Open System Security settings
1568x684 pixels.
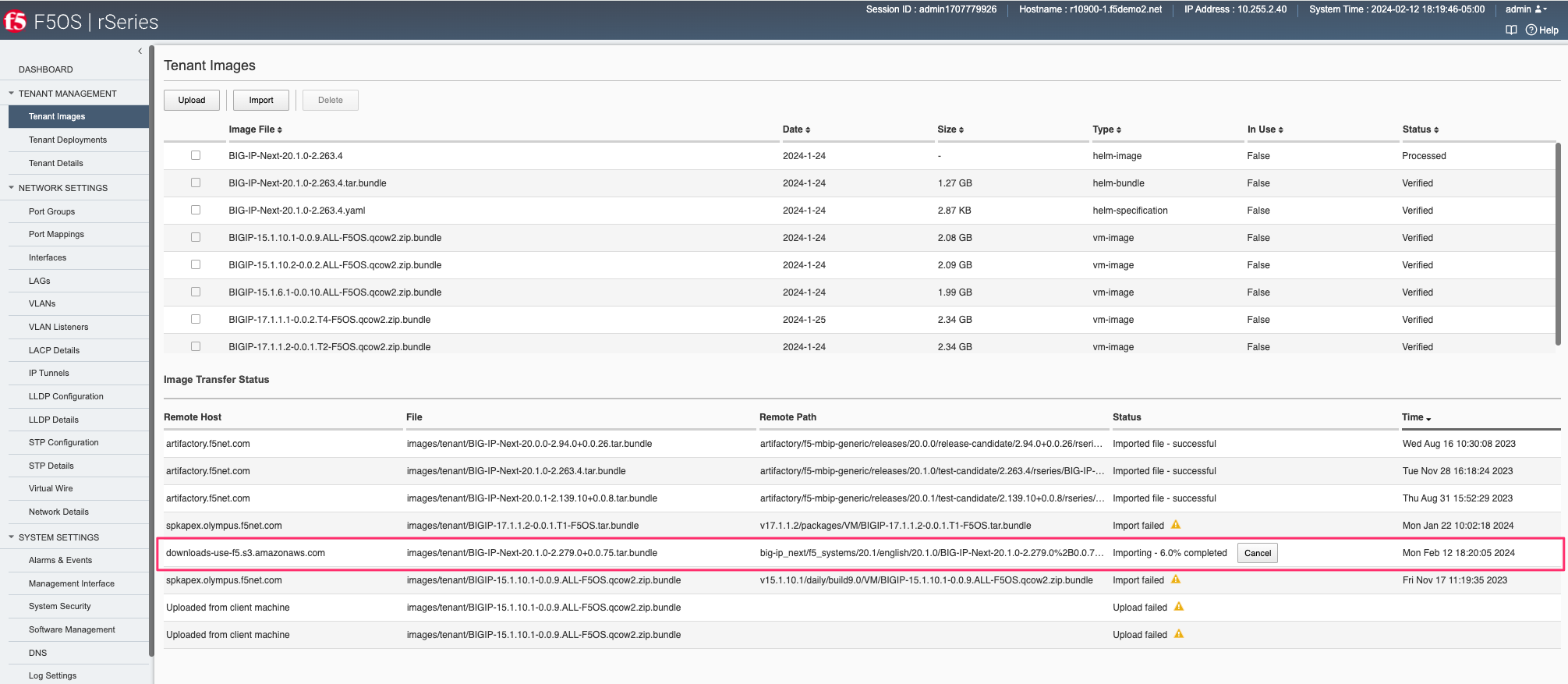click(60, 606)
